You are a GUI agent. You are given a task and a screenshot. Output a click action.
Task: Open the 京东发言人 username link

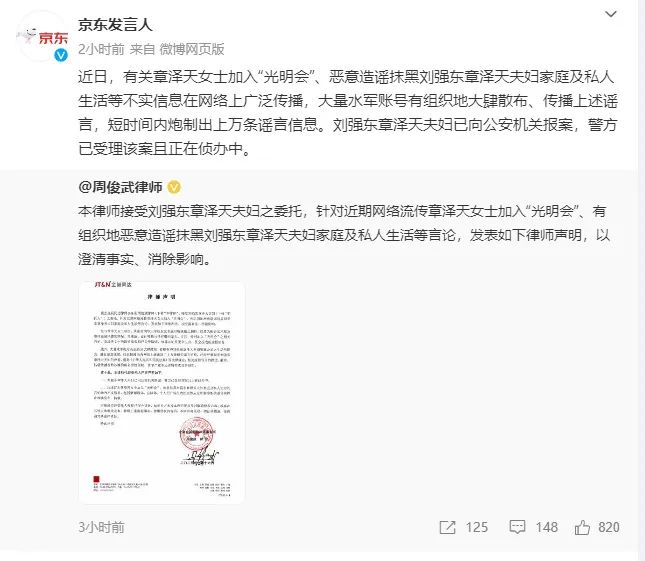[115, 25]
